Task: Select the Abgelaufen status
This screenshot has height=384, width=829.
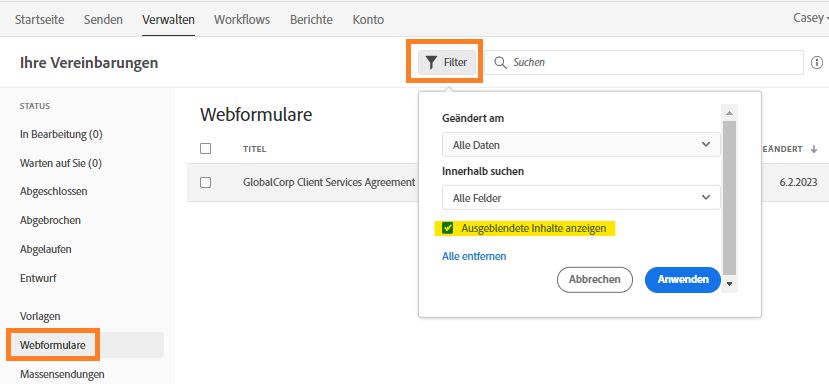Action: (45, 249)
